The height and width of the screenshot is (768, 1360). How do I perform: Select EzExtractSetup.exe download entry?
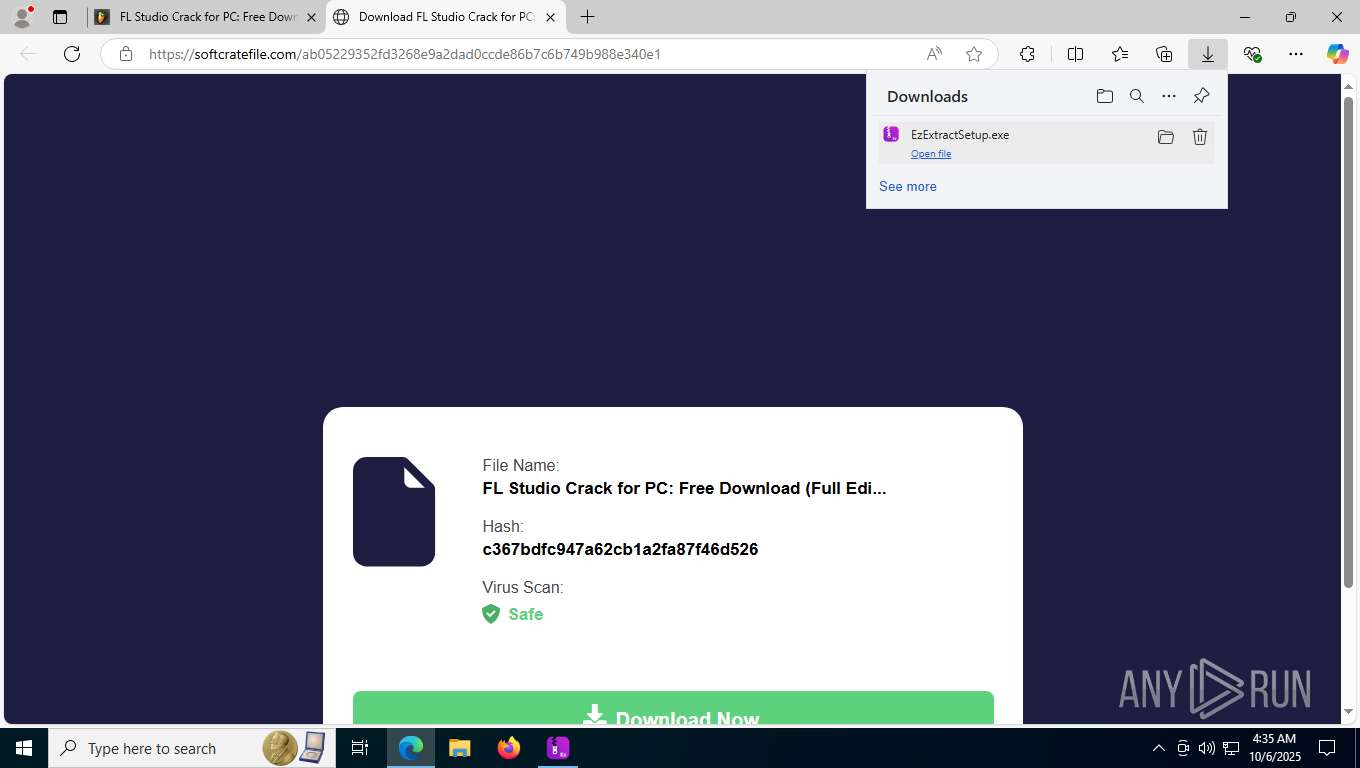[x=1046, y=142]
